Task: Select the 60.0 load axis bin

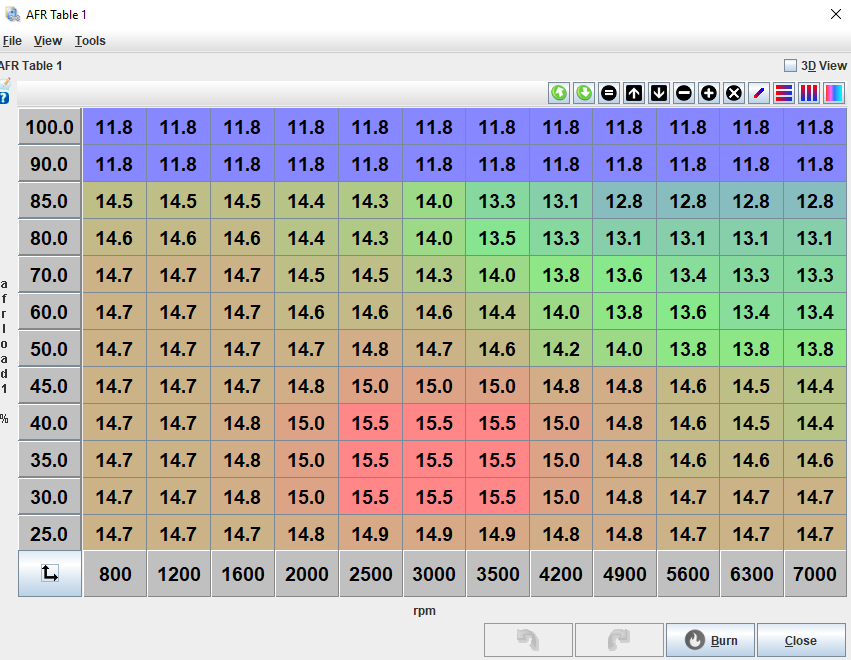Action: 49,312
